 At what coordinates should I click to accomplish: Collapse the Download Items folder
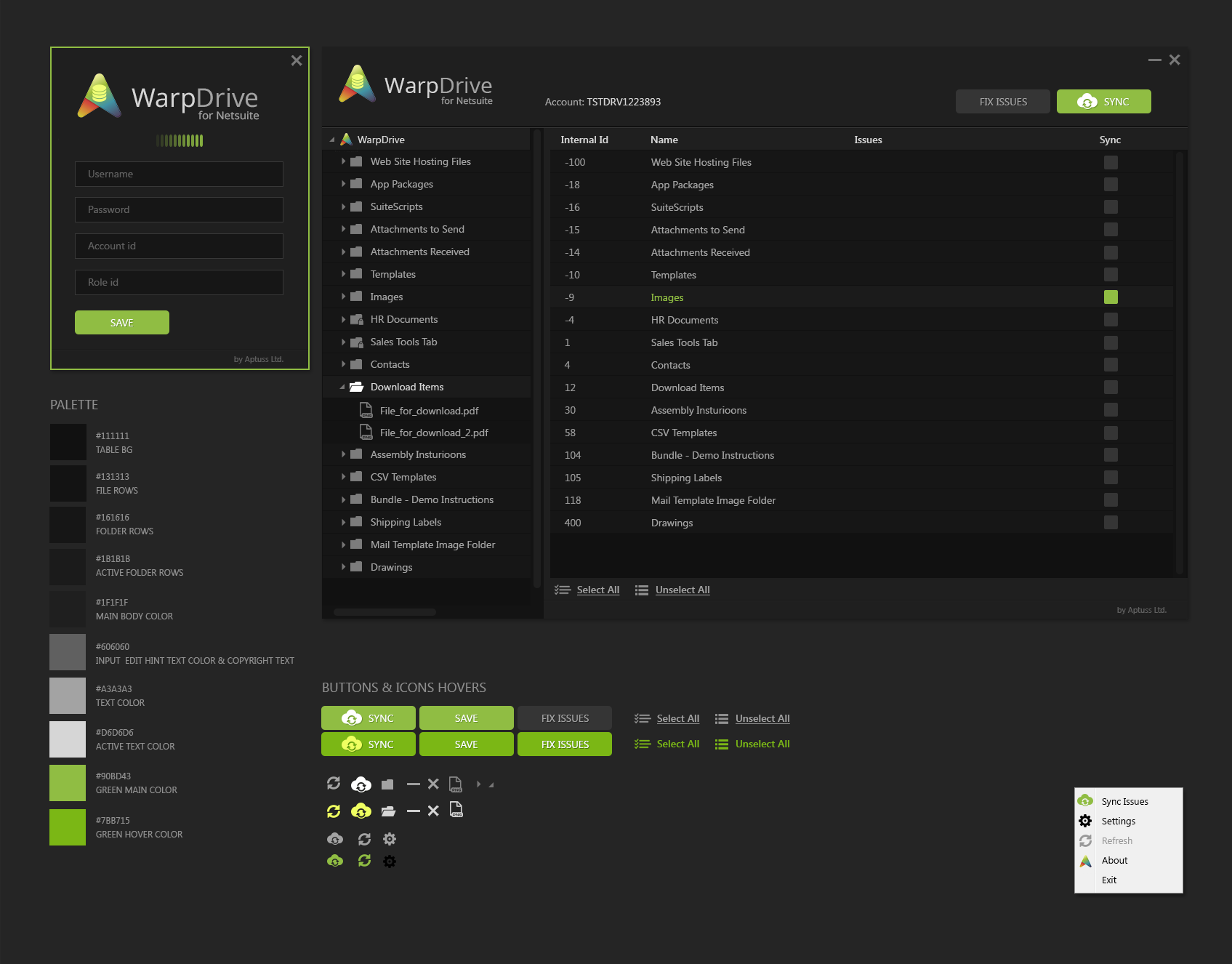[x=342, y=387]
